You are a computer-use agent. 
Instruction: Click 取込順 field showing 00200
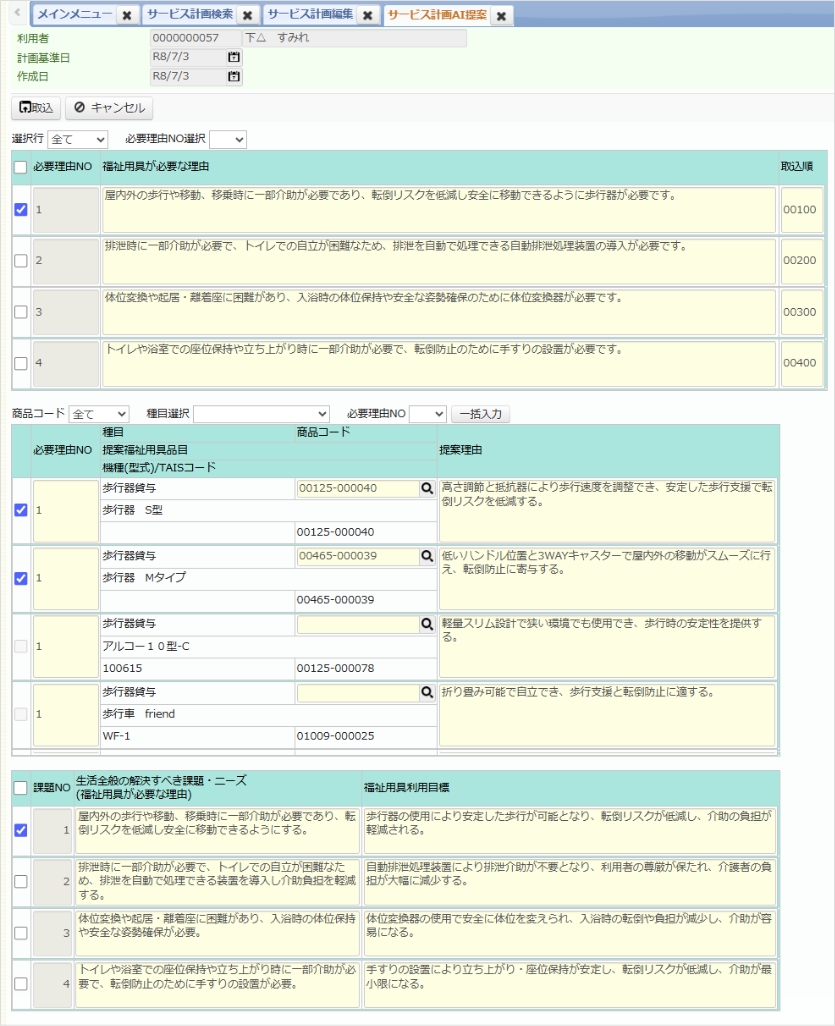tap(802, 261)
